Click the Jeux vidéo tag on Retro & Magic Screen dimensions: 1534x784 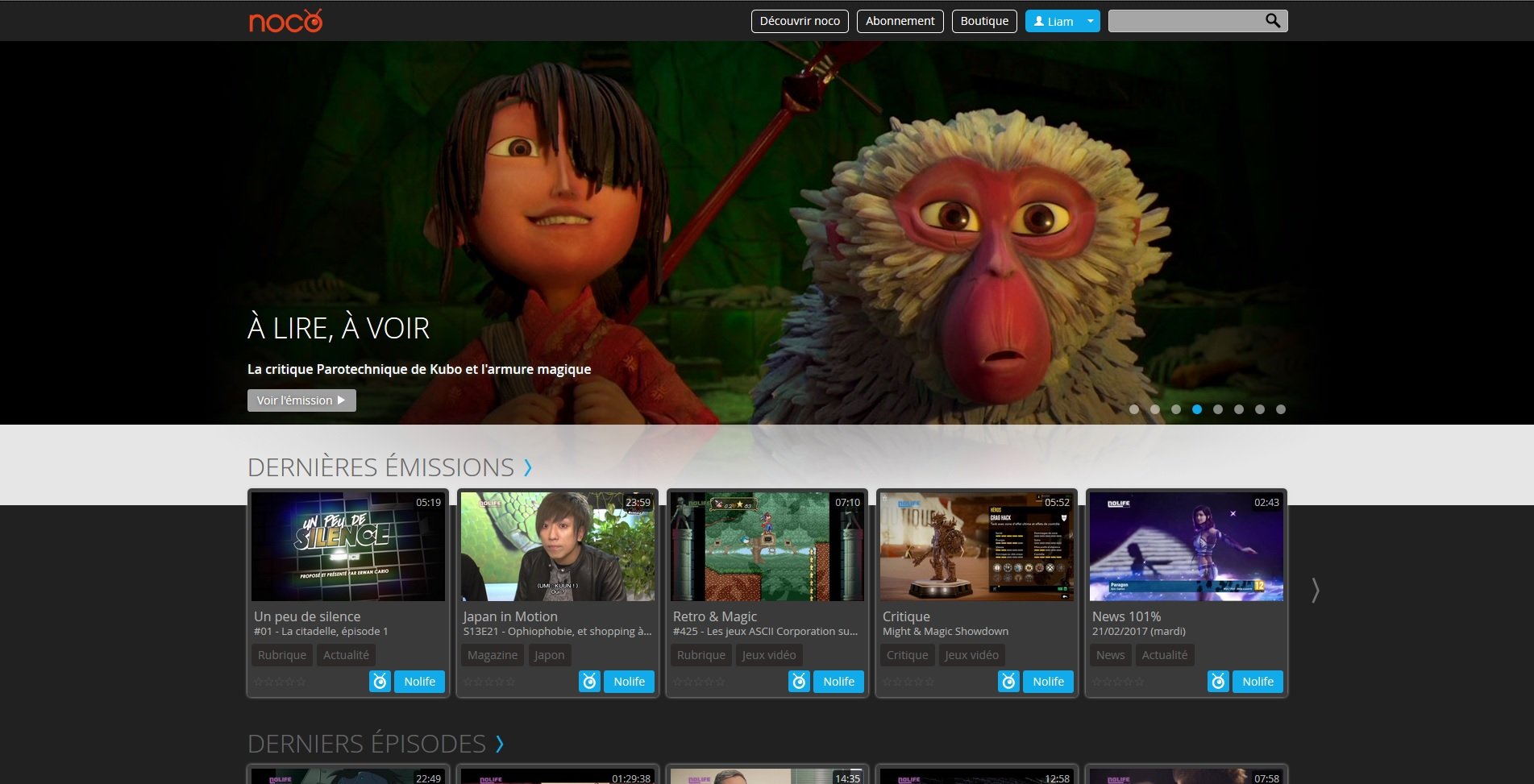coord(768,655)
